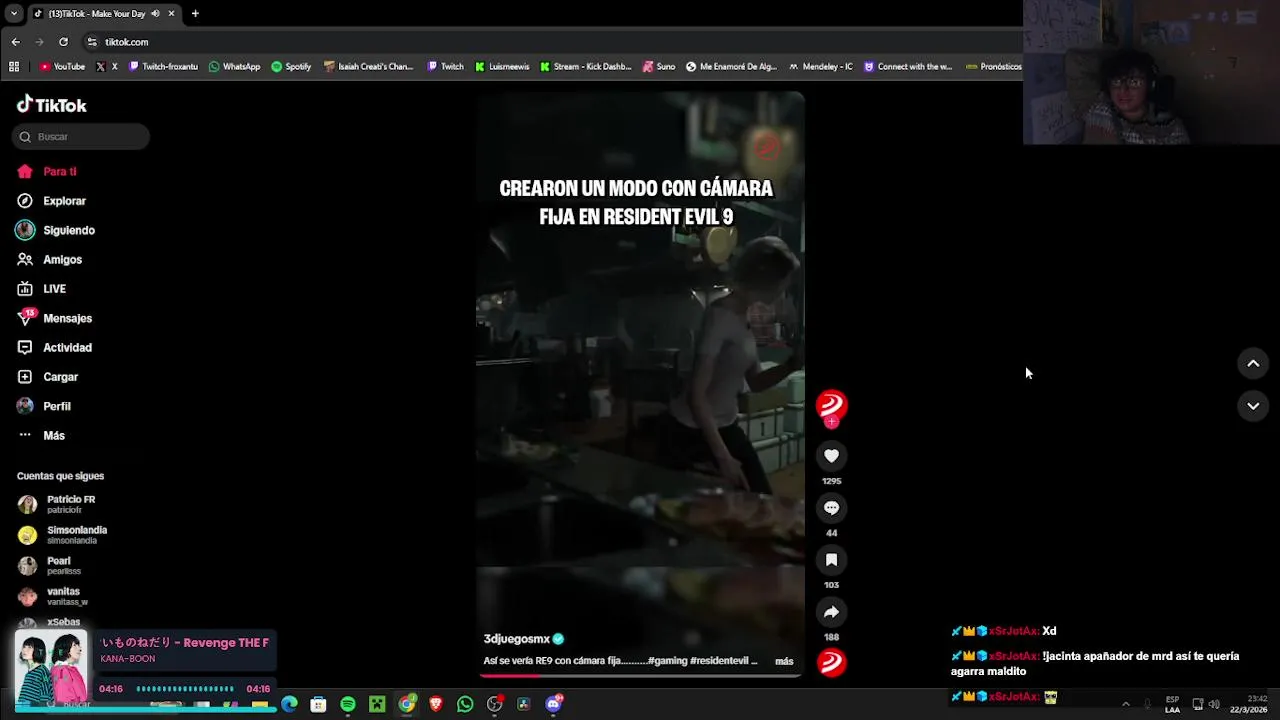The height and width of the screenshot is (720, 1280).
Task: Mute the TikTok tab audio icon
Action: tap(155, 14)
